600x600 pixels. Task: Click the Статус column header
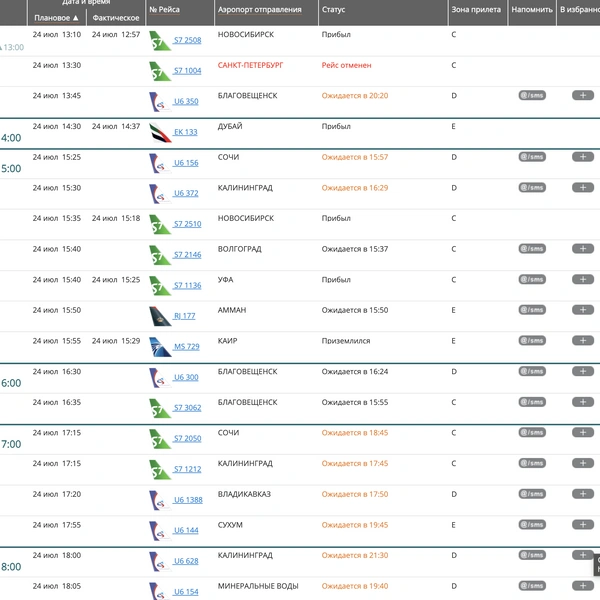coord(333,10)
